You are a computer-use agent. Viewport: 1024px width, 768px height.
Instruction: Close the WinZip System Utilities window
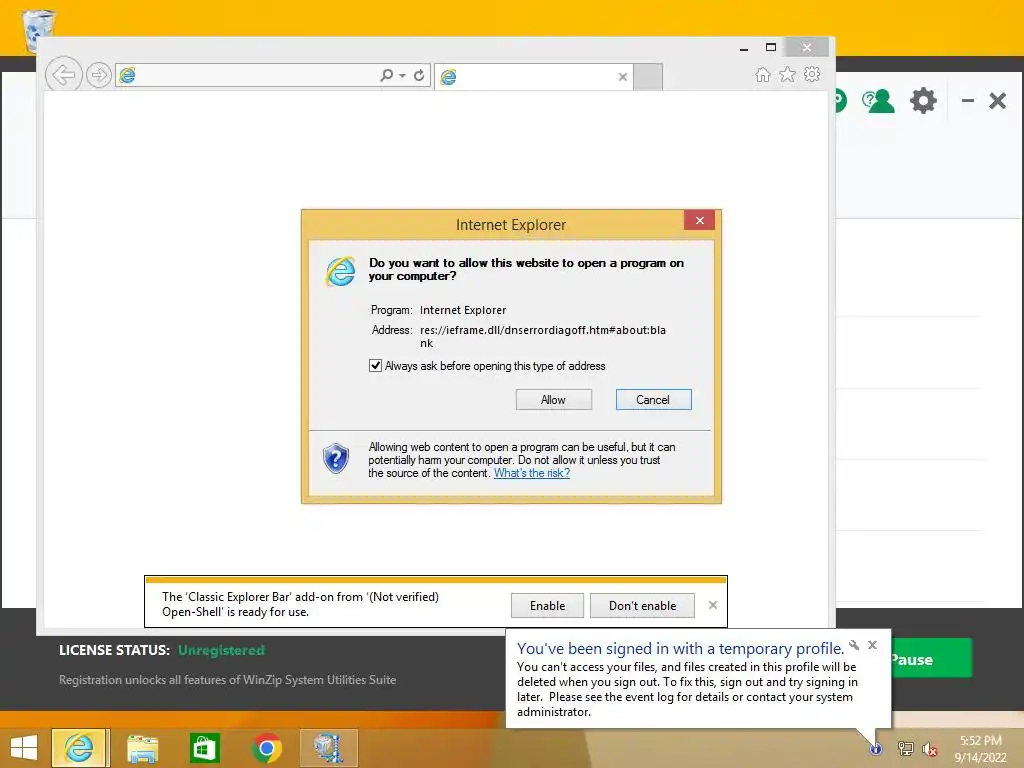tap(997, 101)
